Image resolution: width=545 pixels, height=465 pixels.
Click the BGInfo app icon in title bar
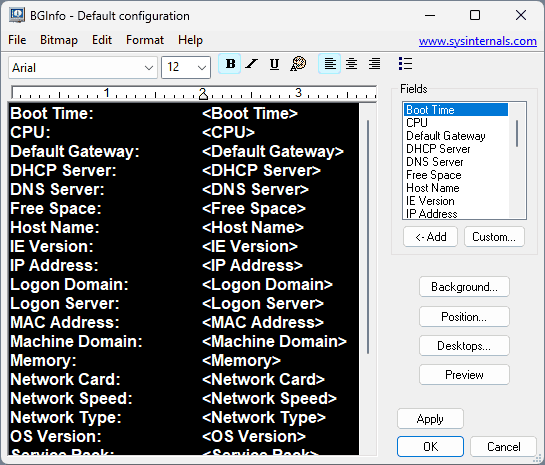17,15
